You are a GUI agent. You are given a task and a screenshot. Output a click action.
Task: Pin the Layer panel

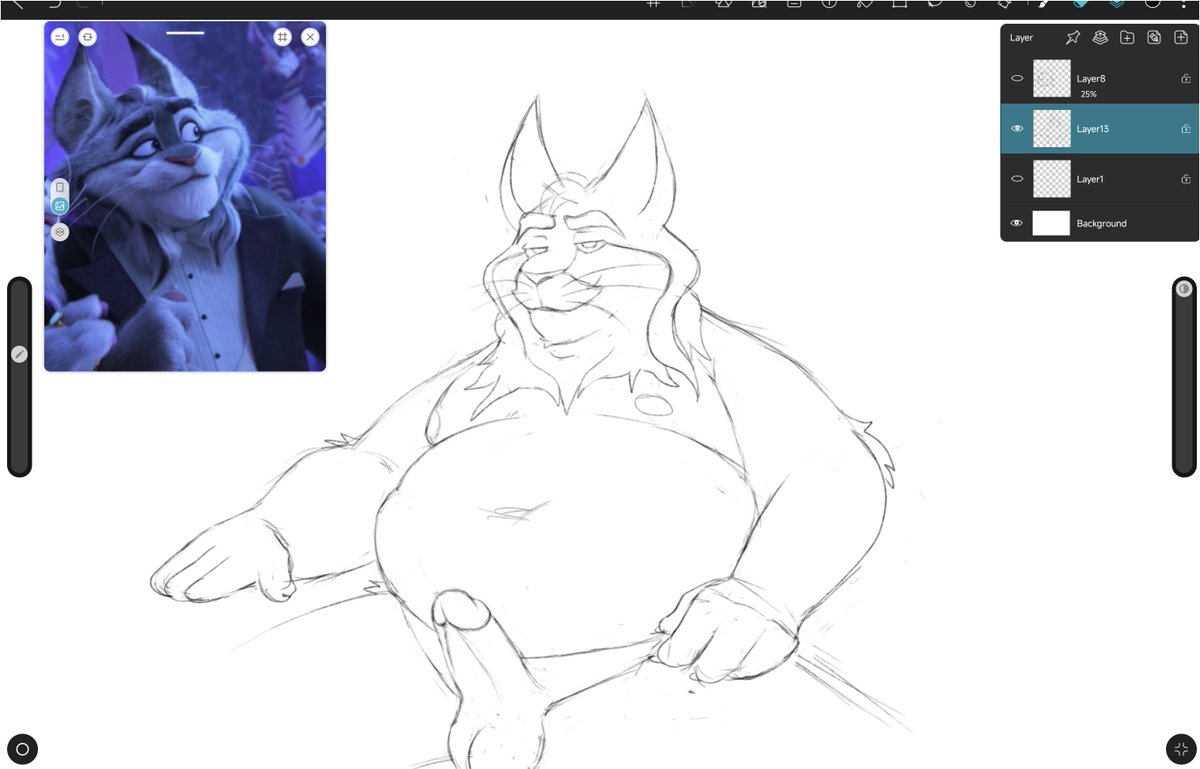coord(1073,38)
